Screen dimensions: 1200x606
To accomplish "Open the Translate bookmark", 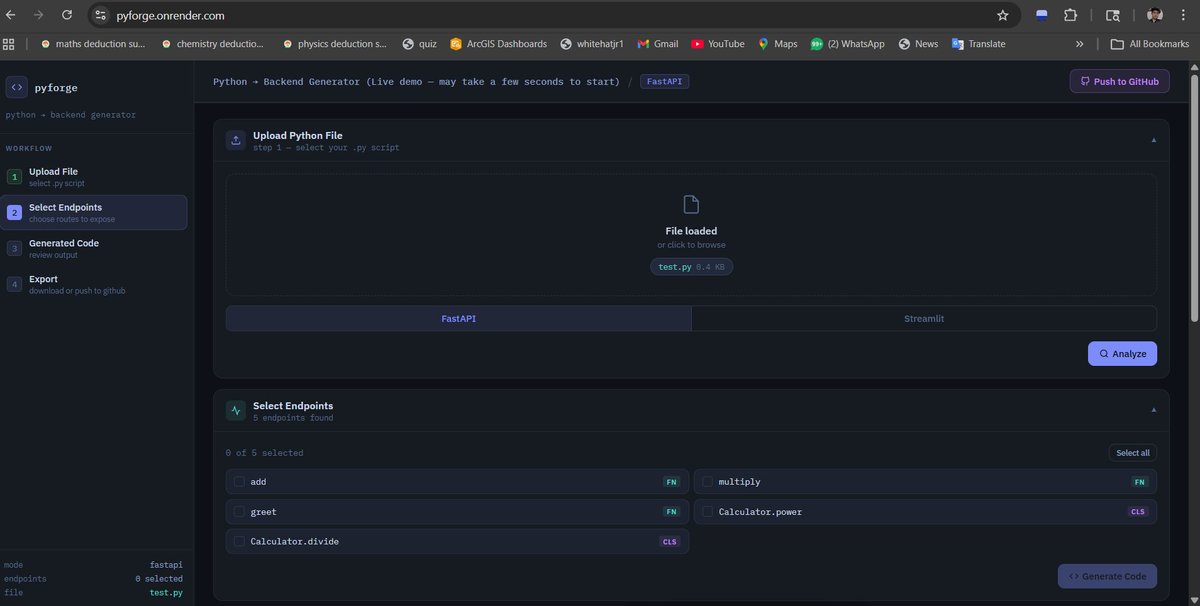I will tap(978, 44).
